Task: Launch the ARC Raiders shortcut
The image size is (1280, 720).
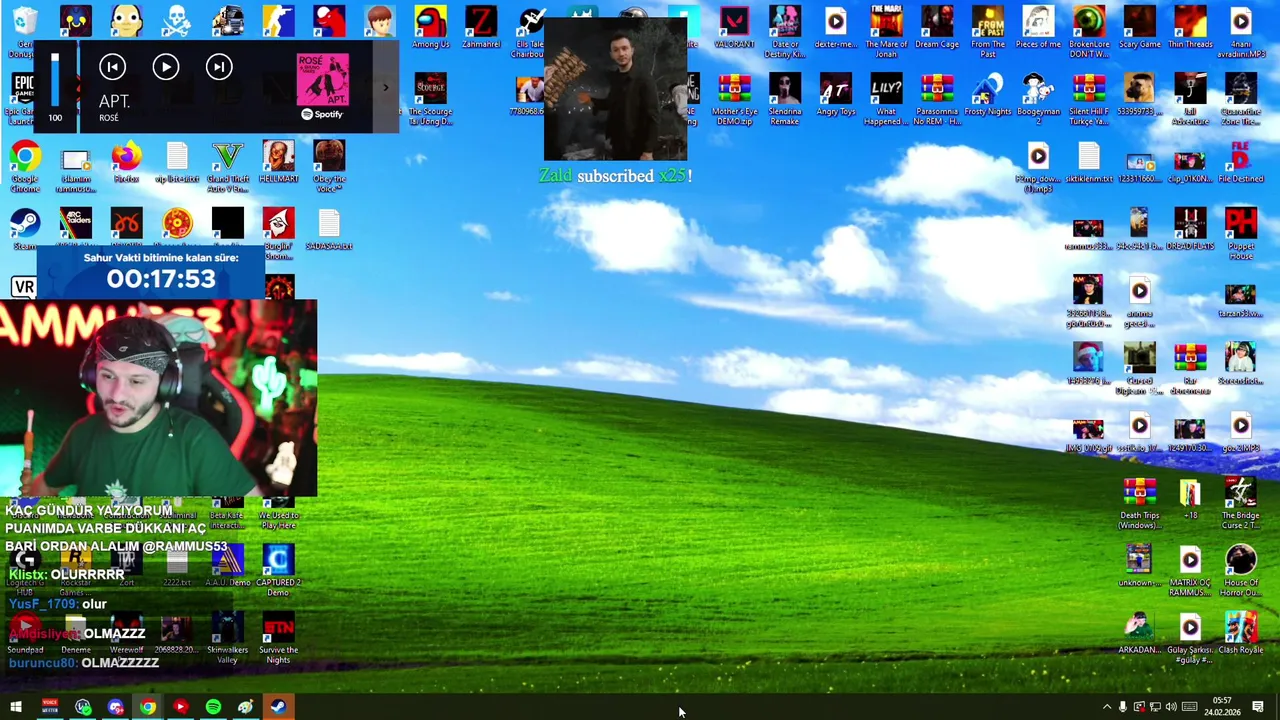Action: 75,228
